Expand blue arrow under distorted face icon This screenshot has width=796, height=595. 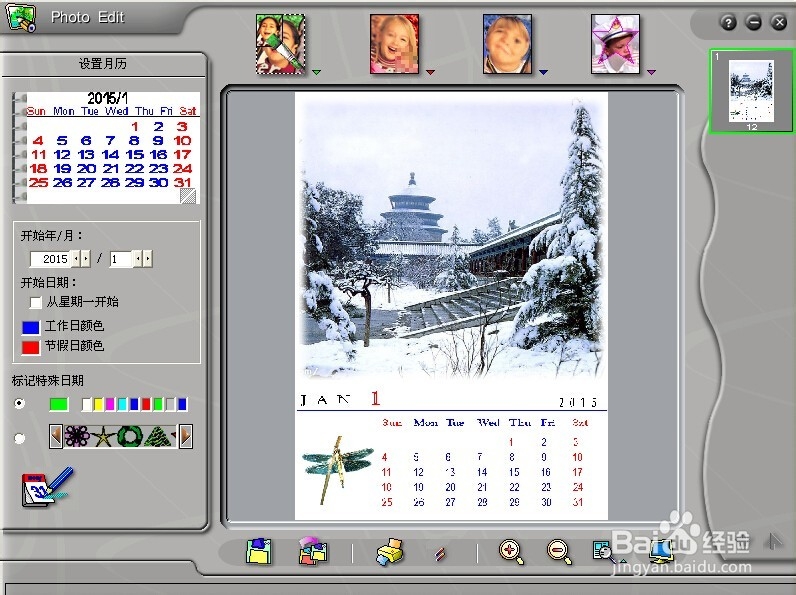[543, 72]
